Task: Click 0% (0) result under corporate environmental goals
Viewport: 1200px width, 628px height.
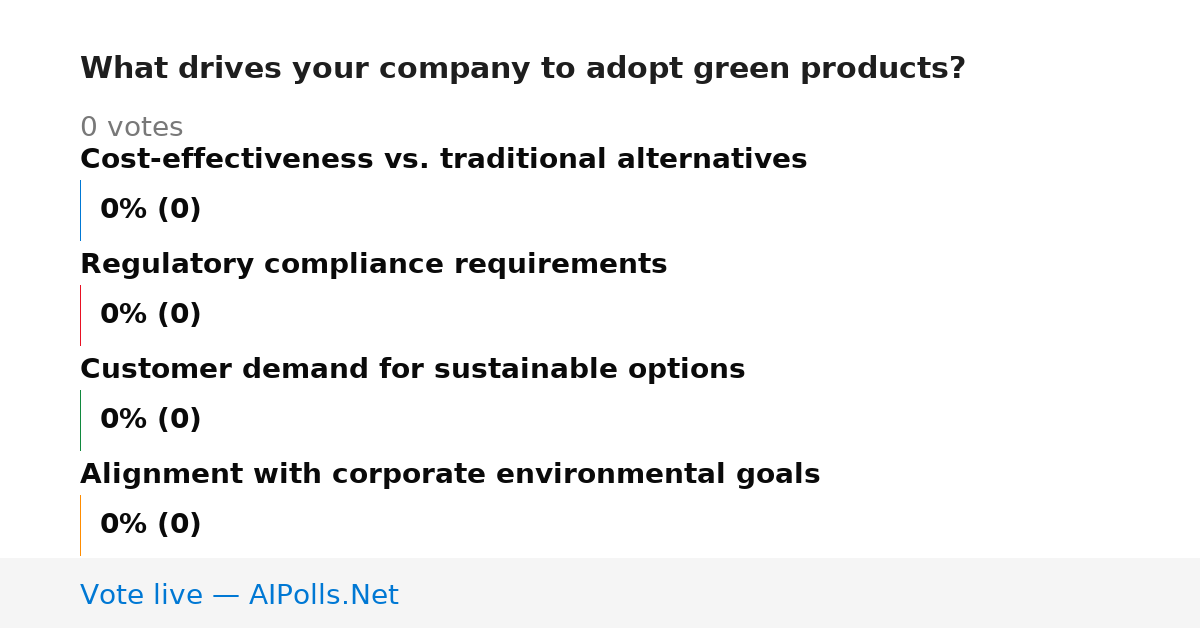Action: 150,525
